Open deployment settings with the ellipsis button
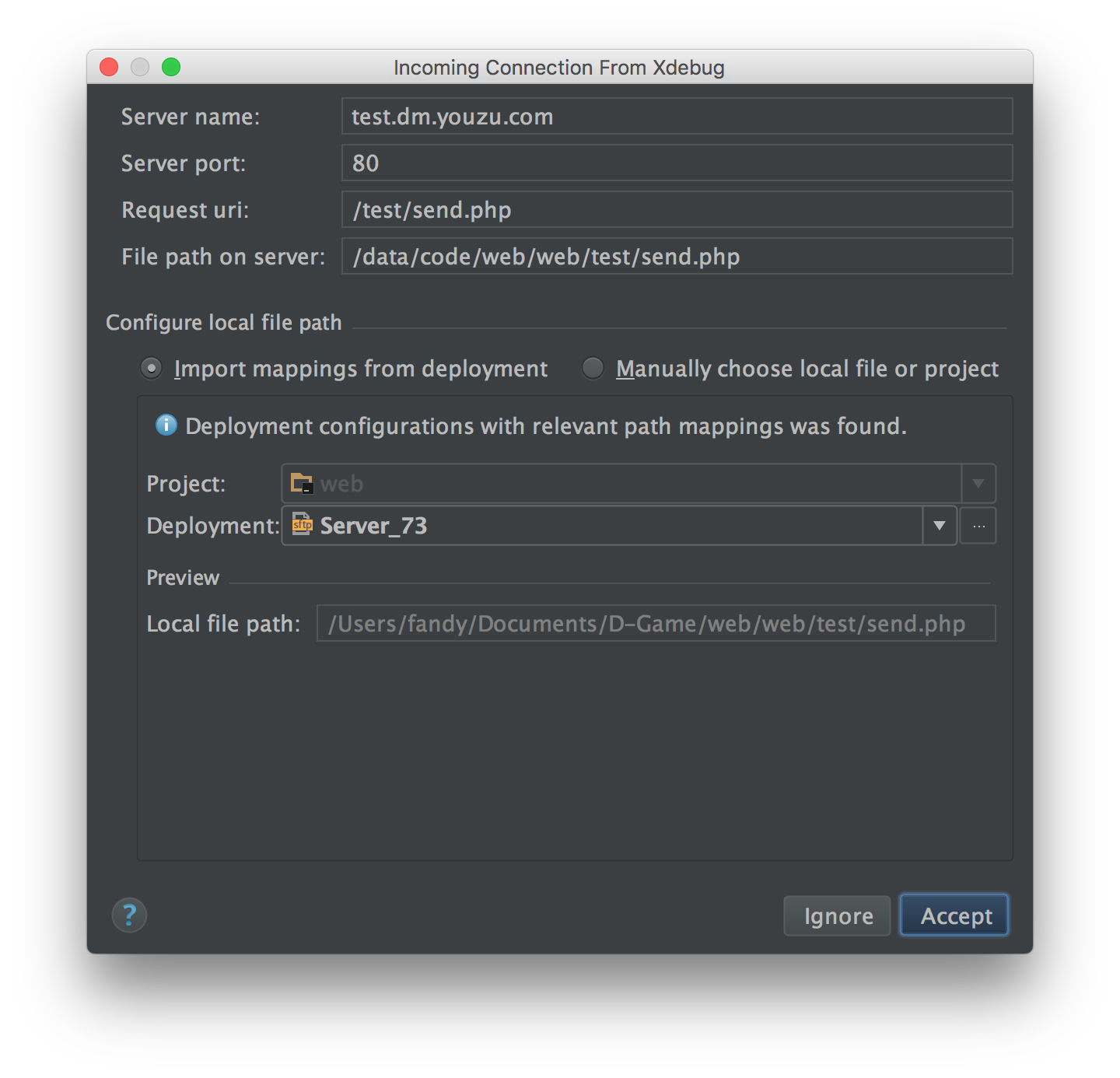Screen dimensions: 1120x1078 point(978,526)
